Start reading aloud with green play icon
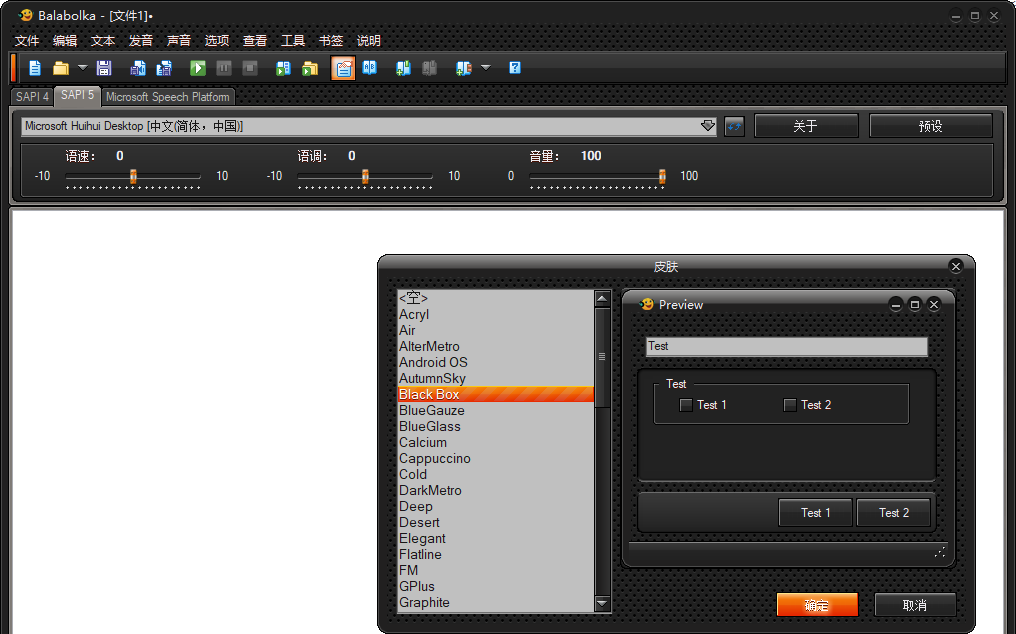This screenshot has height=634, width=1016. (198, 67)
